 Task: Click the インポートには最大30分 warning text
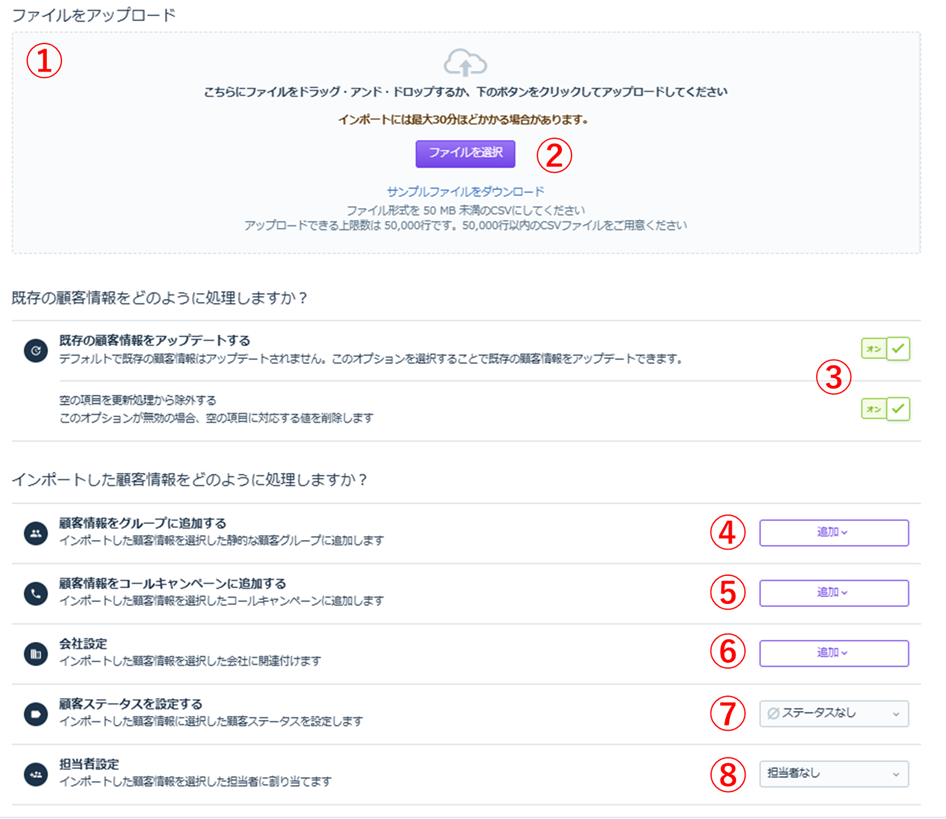(463, 120)
